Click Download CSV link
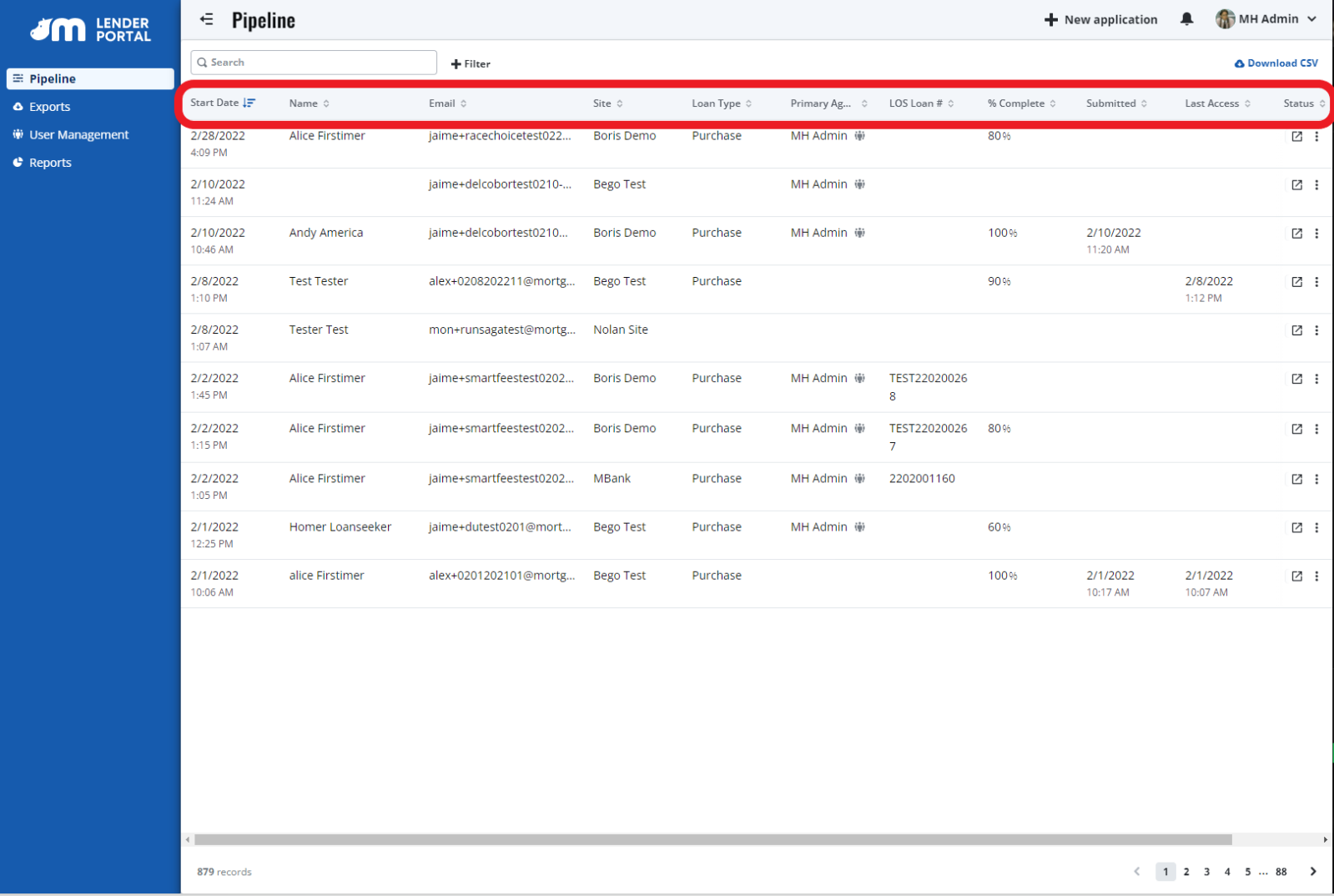The height and width of the screenshot is (896, 1334). pyautogui.click(x=1276, y=63)
